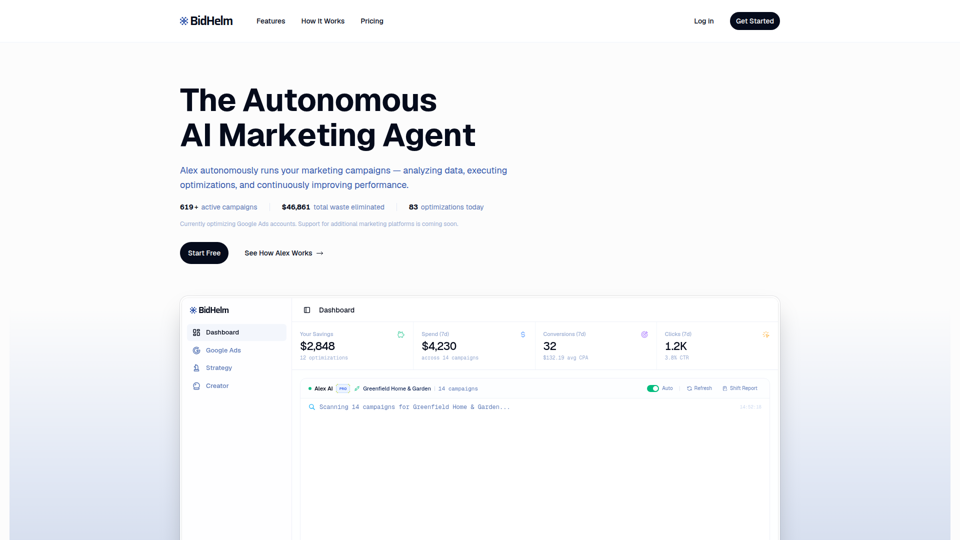Click the 32 conversions value
Viewport: 960px width, 540px height.
[550, 346]
